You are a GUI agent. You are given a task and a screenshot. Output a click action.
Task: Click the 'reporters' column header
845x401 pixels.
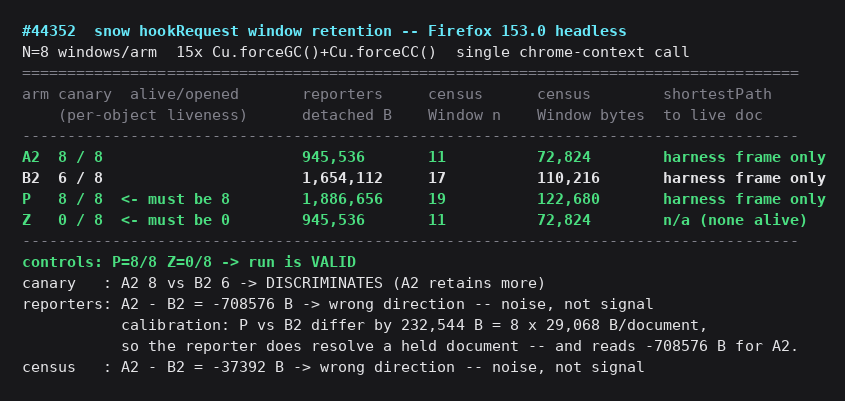[x=342, y=94]
